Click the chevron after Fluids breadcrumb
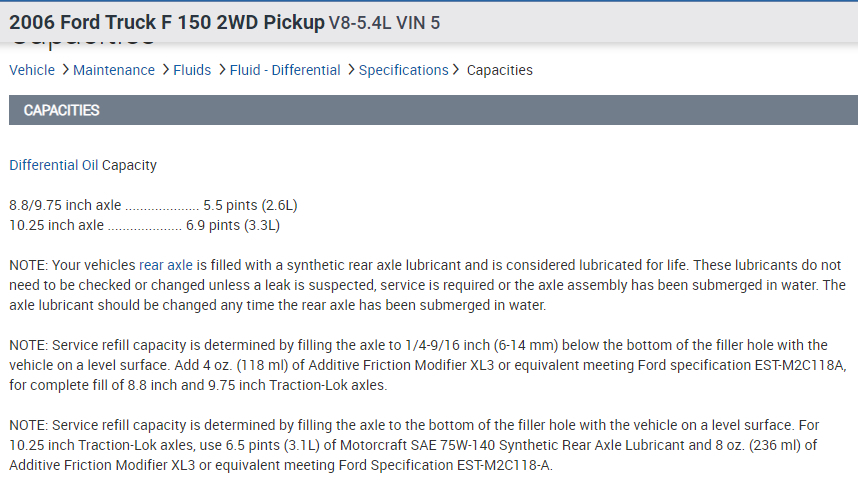858x491 pixels. 220,70
